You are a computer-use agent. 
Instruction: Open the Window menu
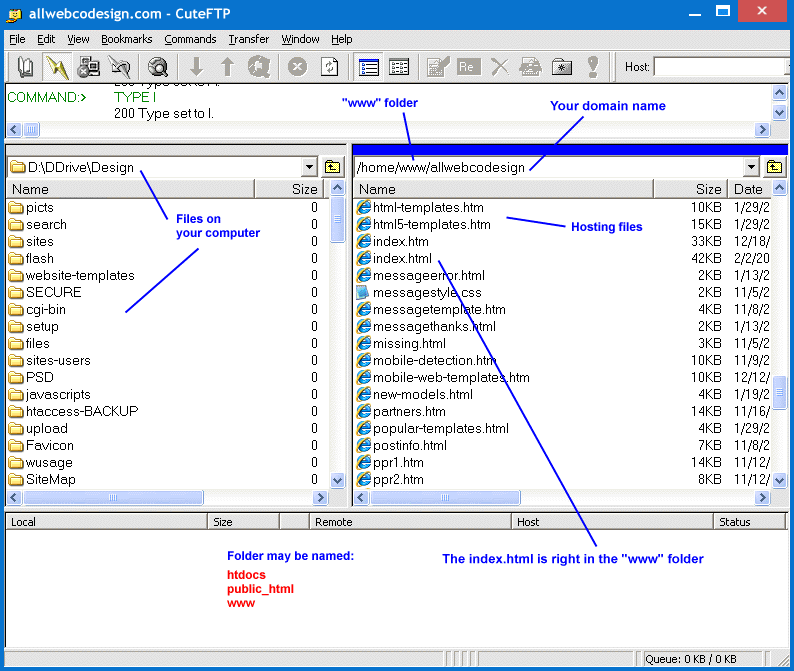(x=300, y=39)
